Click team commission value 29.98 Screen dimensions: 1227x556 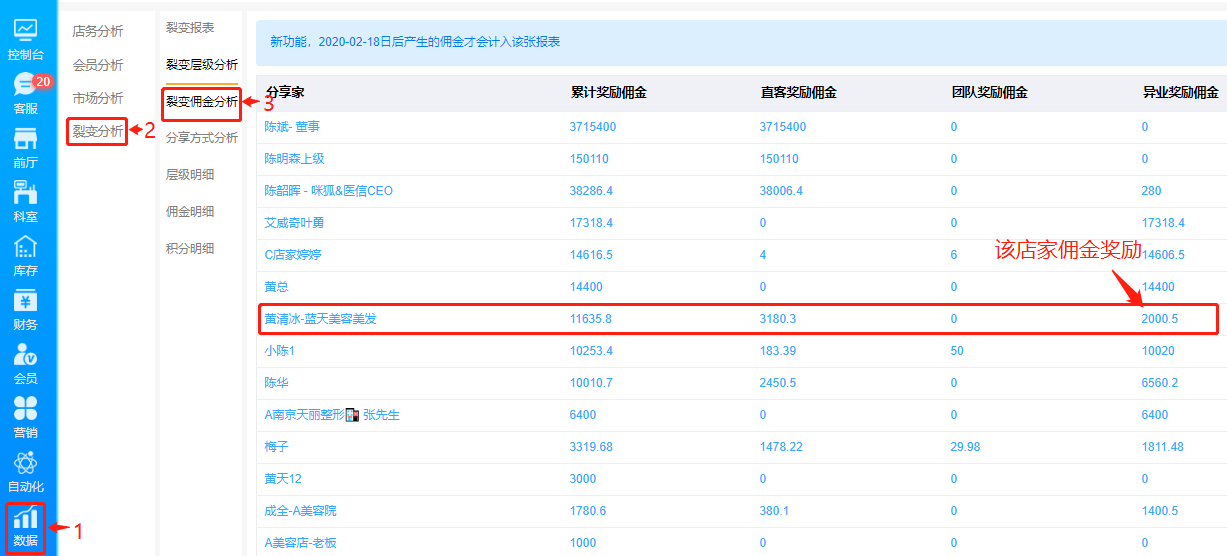pyautogui.click(x=966, y=447)
